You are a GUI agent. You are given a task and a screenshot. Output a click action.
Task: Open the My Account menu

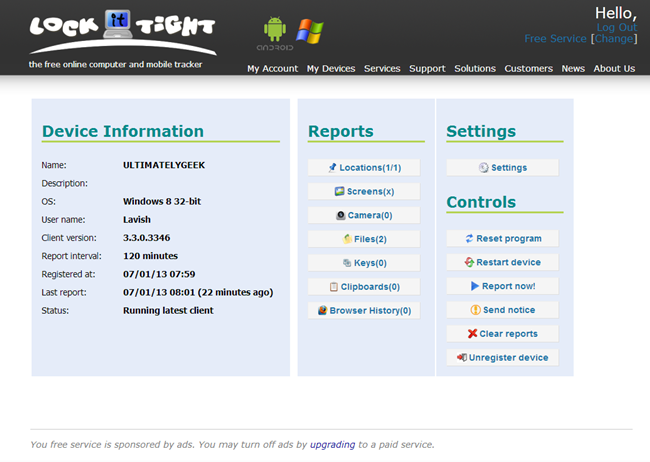tap(272, 68)
